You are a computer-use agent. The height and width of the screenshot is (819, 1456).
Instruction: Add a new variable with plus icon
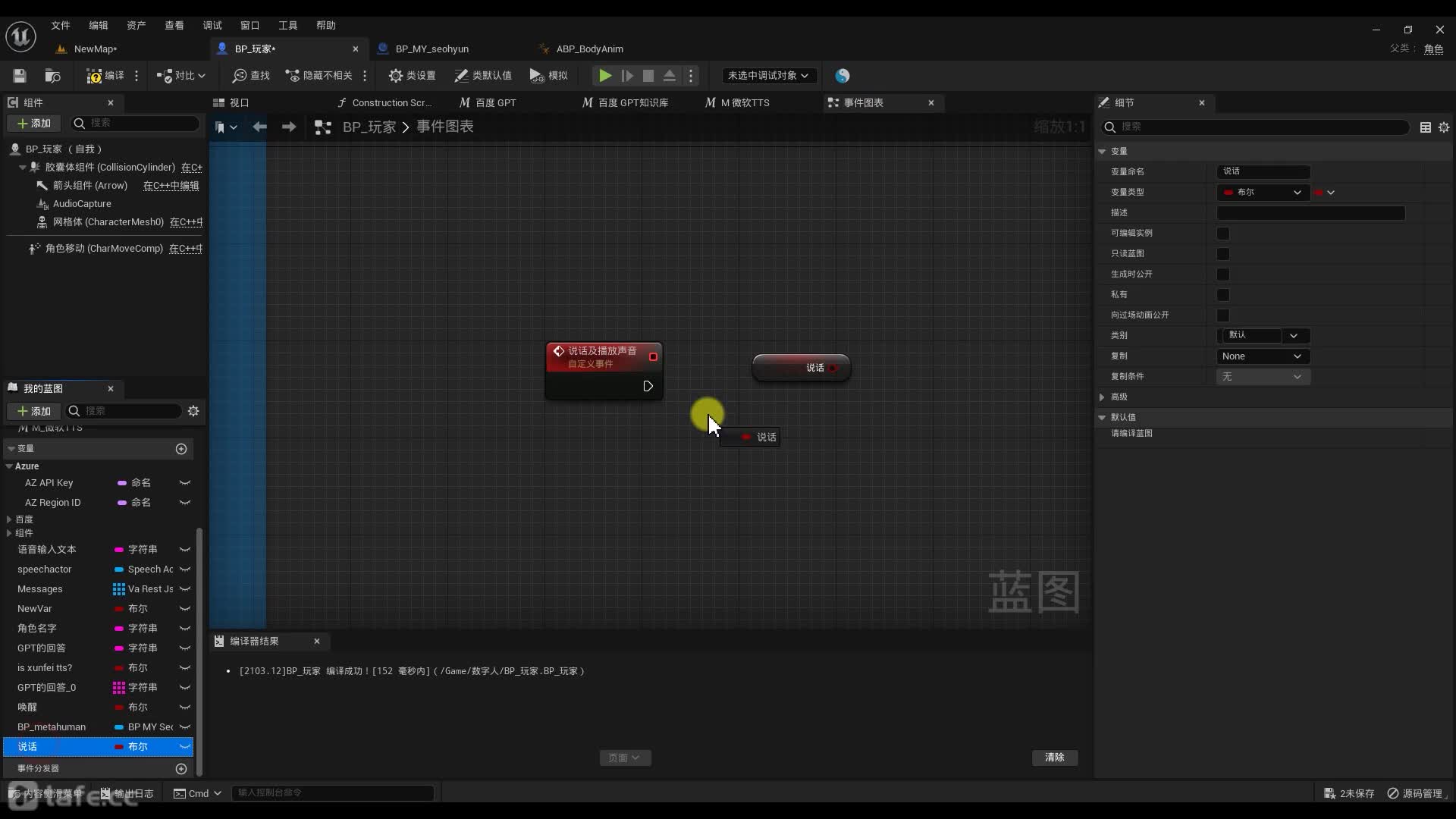point(181,449)
